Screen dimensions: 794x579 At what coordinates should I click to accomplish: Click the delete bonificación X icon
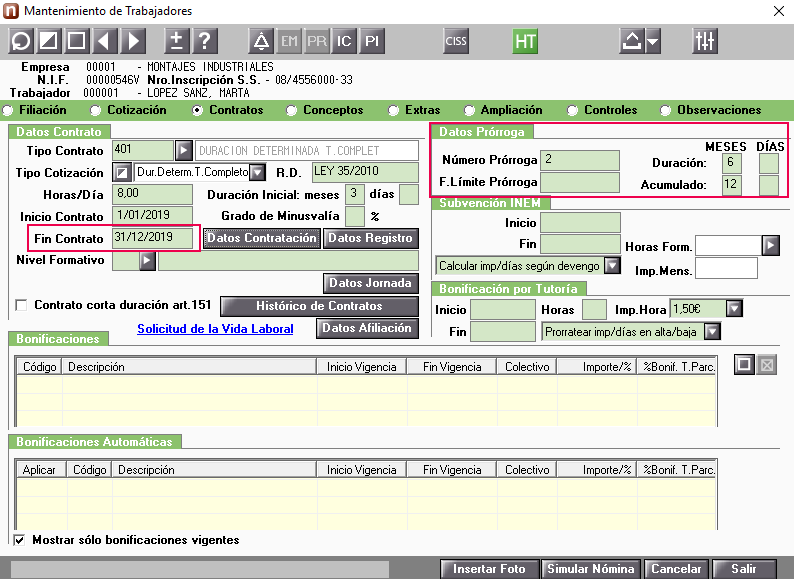767,364
